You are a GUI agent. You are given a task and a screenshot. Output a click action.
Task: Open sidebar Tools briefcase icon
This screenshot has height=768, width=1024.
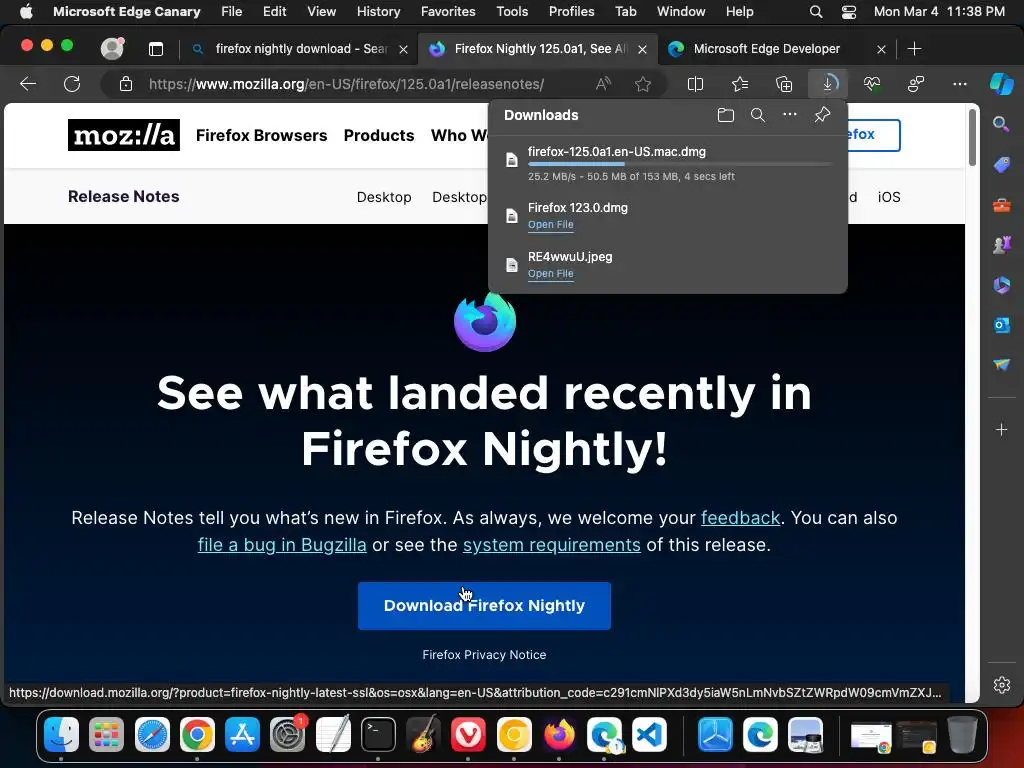tap(1001, 205)
